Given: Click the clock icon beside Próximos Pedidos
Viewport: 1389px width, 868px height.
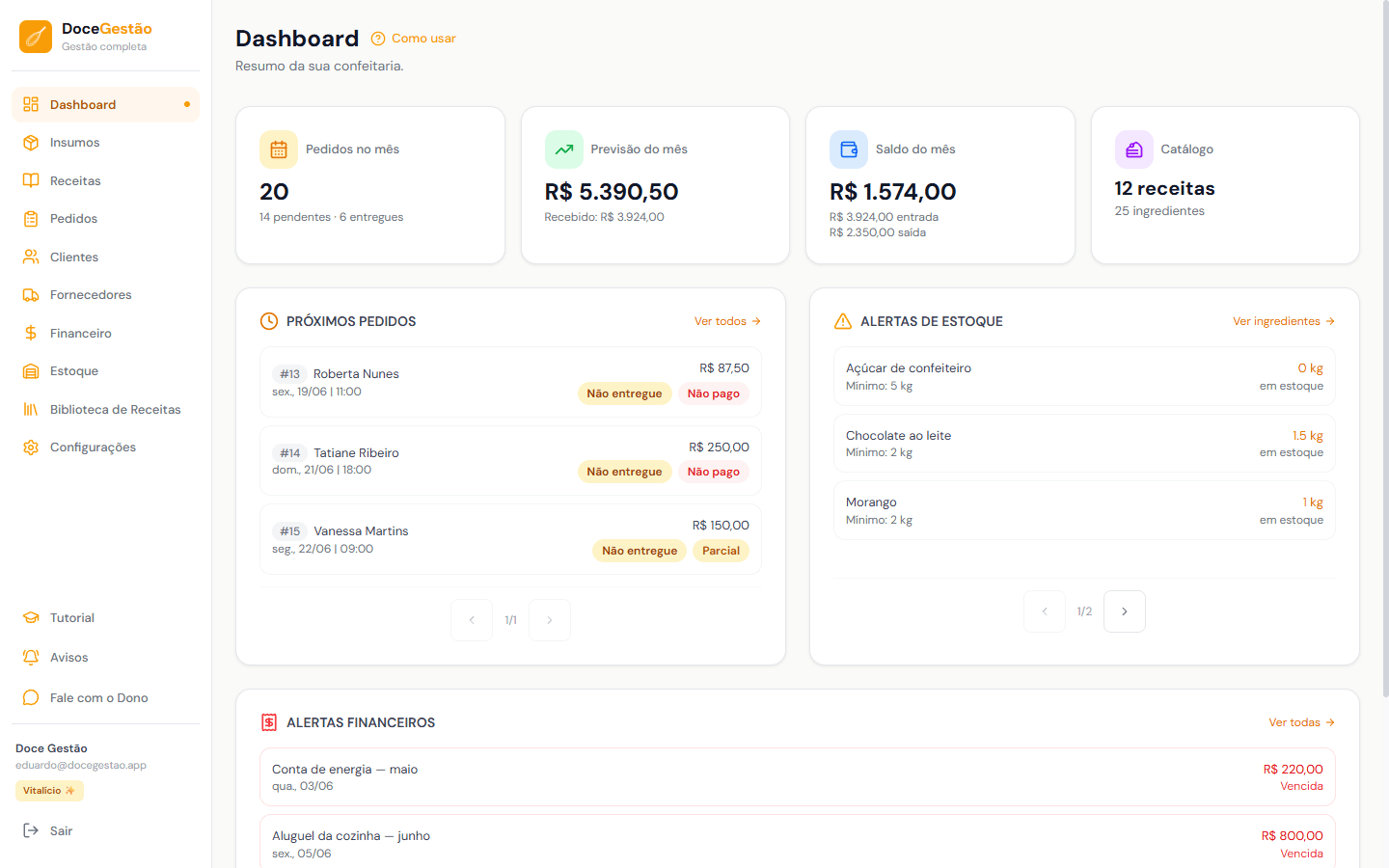Looking at the screenshot, I should (269, 321).
